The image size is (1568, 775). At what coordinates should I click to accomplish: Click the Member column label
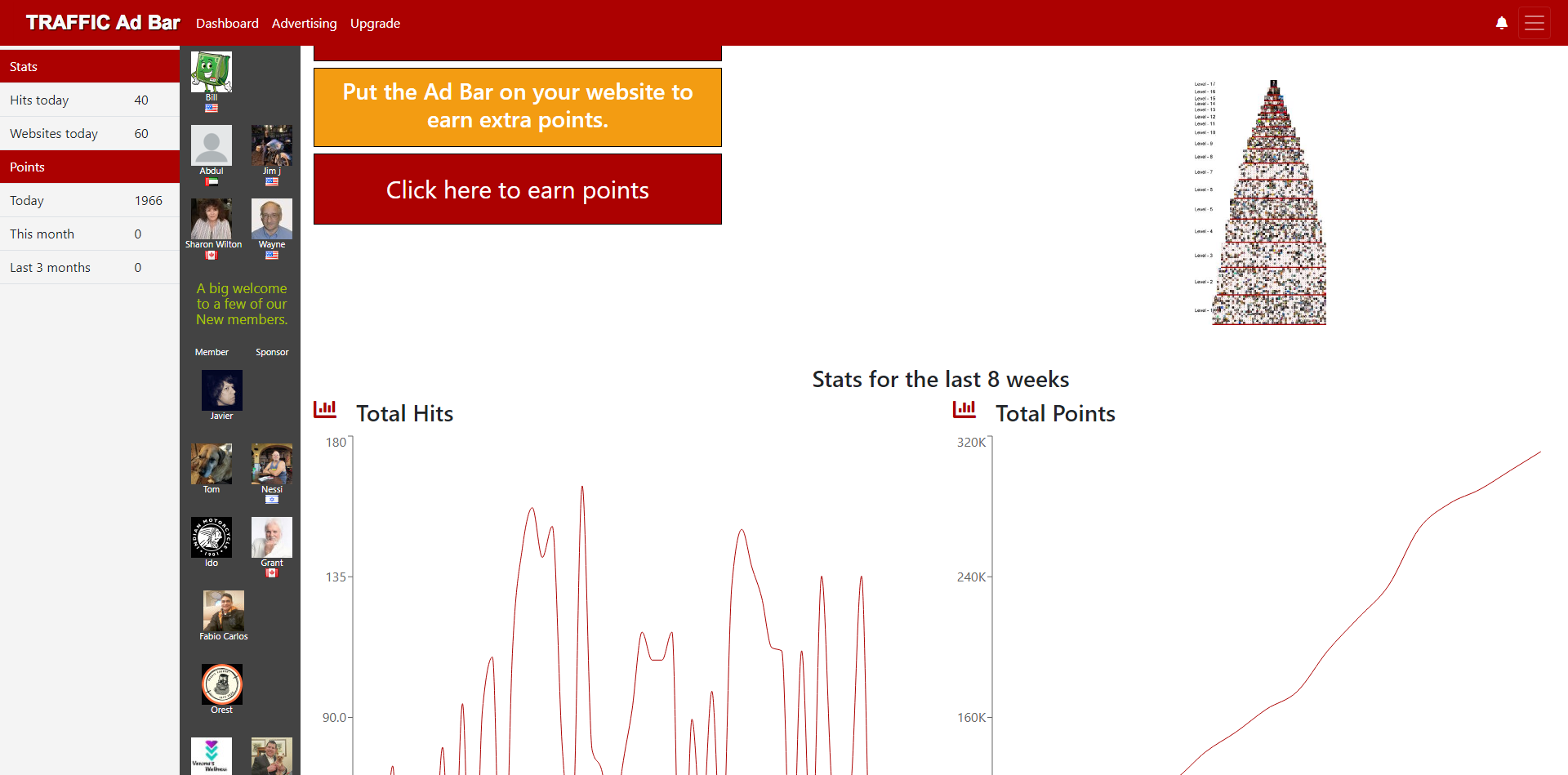click(x=212, y=352)
